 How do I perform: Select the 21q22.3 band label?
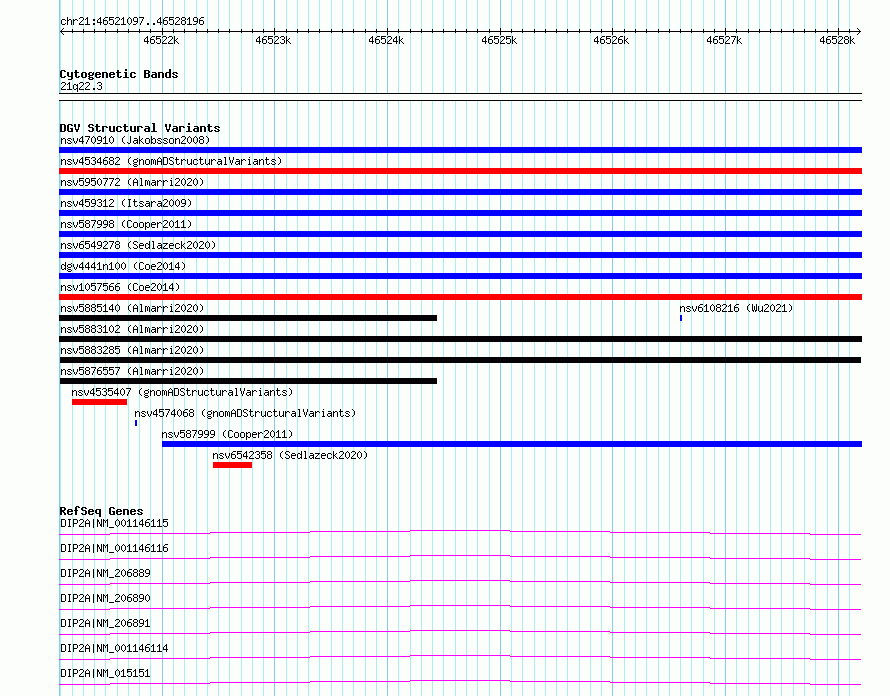pos(81,86)
